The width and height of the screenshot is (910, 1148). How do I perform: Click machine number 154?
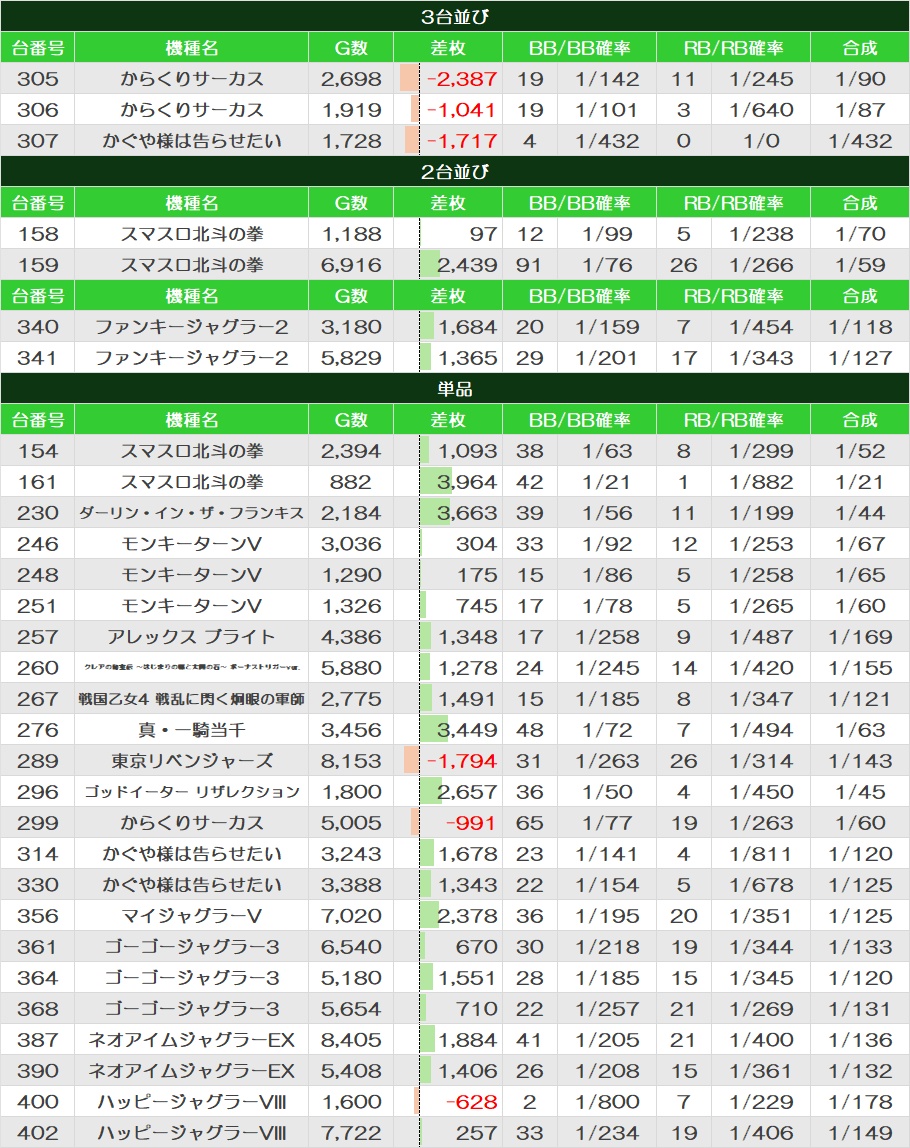38,451
